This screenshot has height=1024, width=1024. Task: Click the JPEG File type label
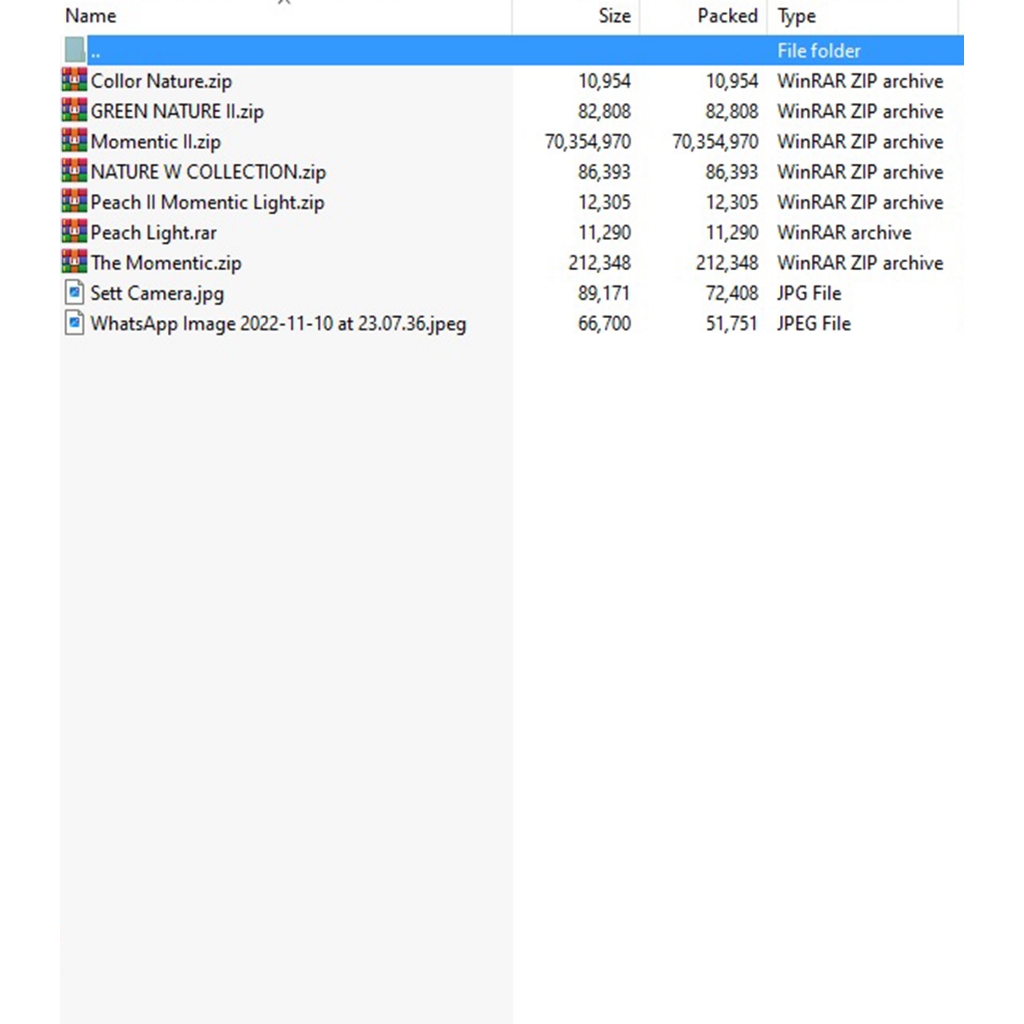(x=814, y=324)
